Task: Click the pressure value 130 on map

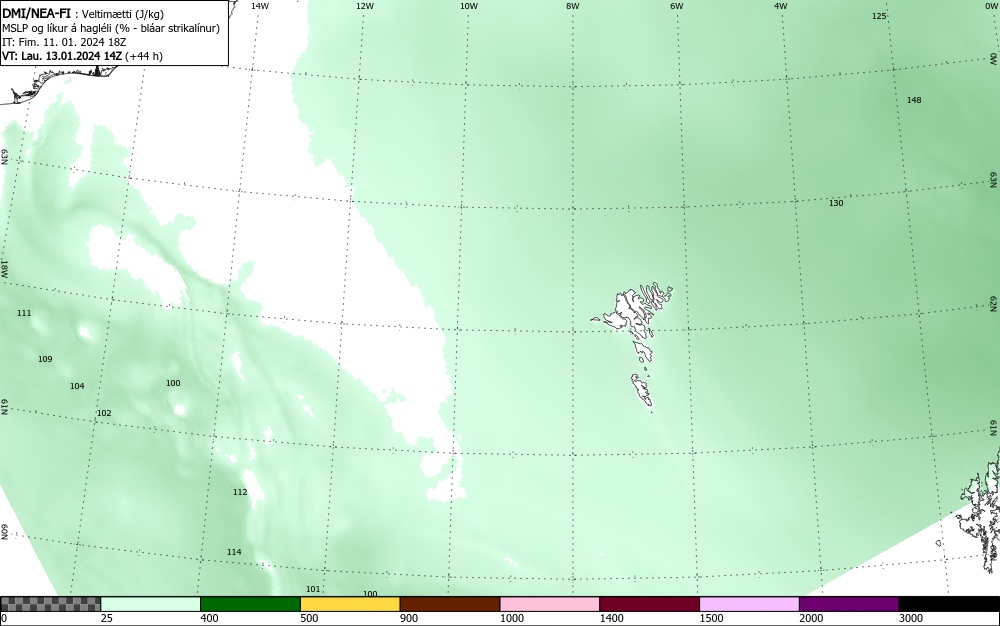Action: (835, 203)
